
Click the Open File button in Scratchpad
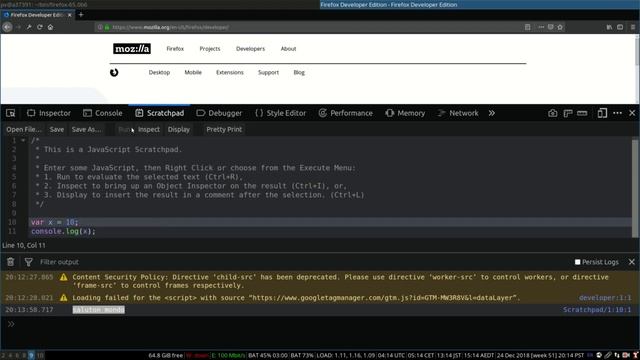[x=24, y=129]
